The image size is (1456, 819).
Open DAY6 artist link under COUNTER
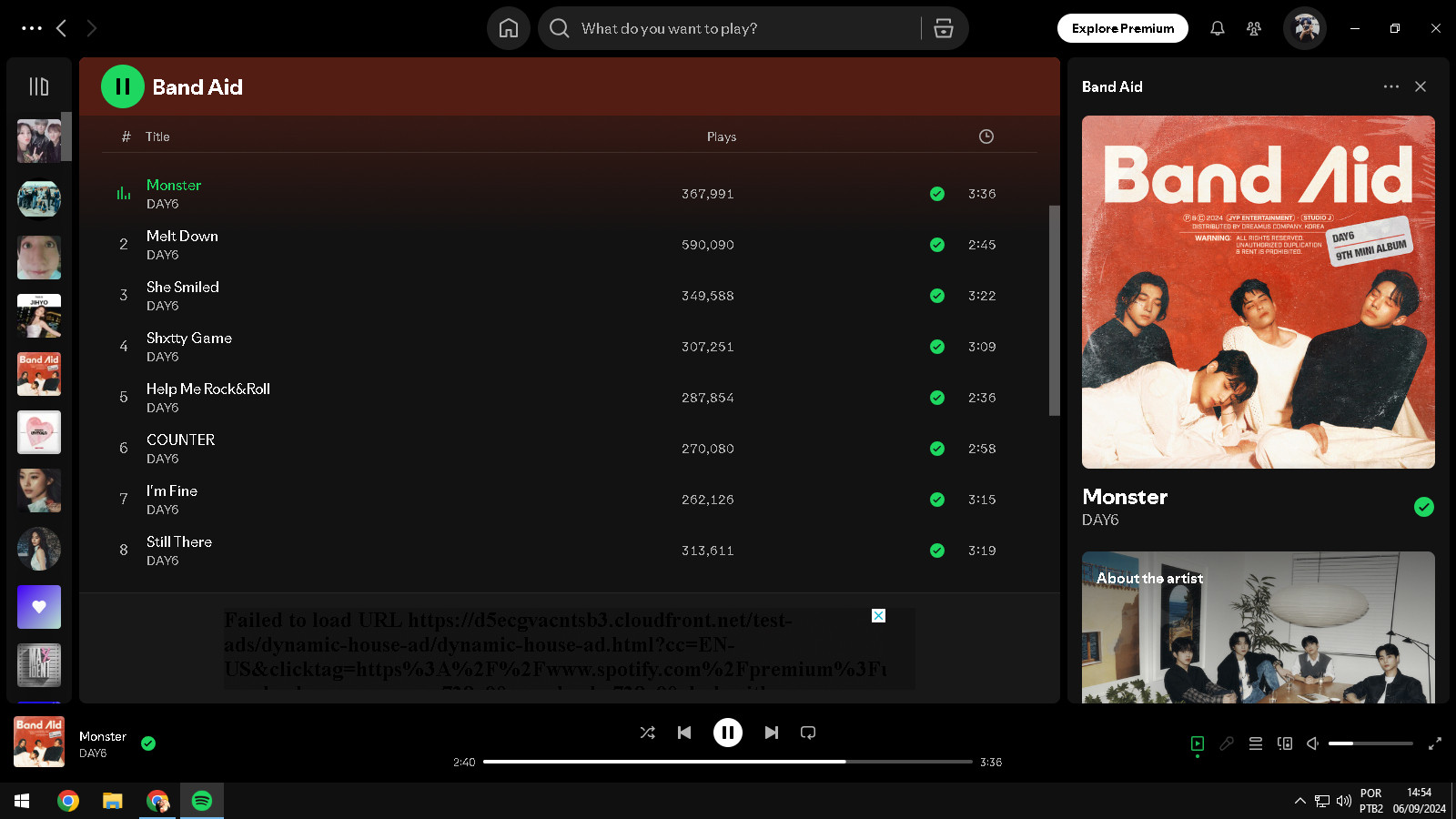tap(163, 460)
